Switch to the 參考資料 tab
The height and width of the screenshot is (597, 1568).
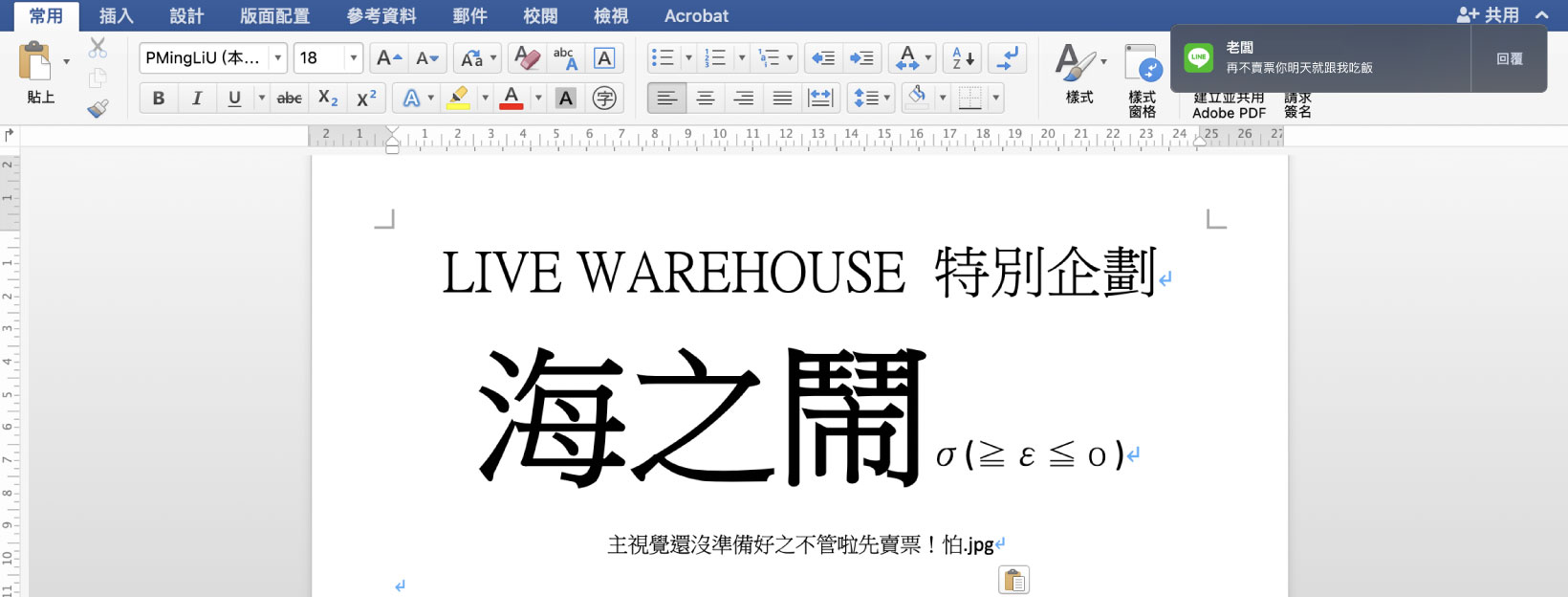(x=381, y=15)
